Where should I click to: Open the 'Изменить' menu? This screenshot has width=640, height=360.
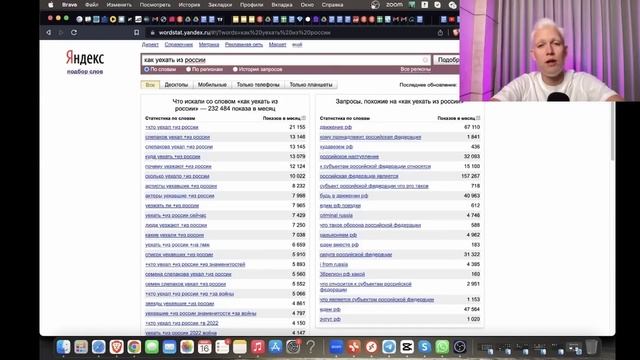coord(119,5)
